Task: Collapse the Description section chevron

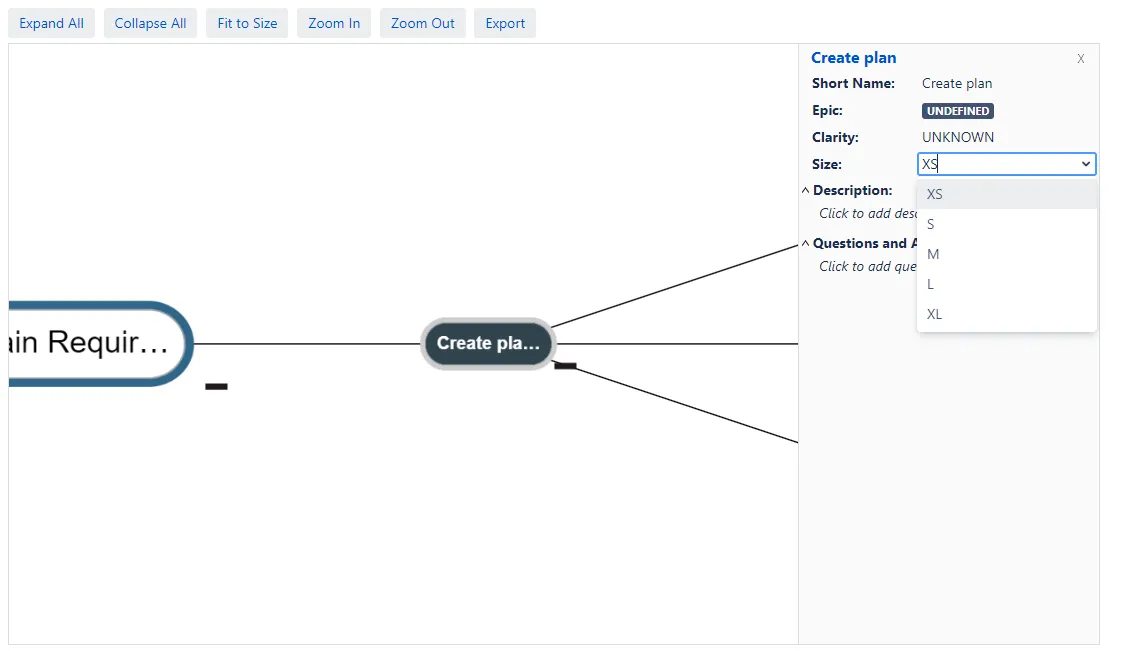Action: click(805, 190)
